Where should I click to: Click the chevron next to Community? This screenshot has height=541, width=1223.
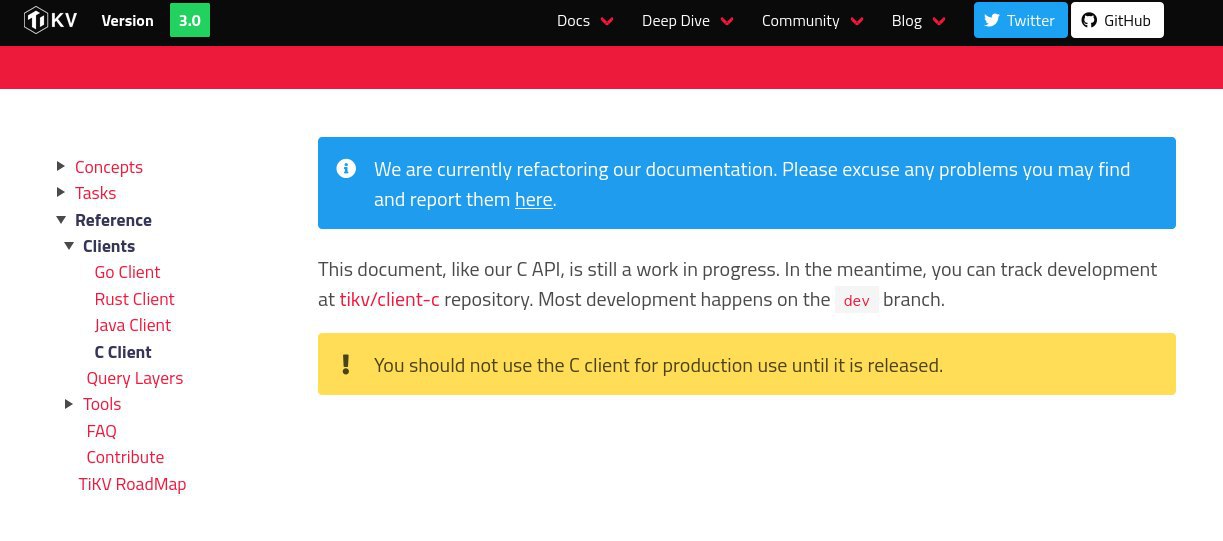856,21
